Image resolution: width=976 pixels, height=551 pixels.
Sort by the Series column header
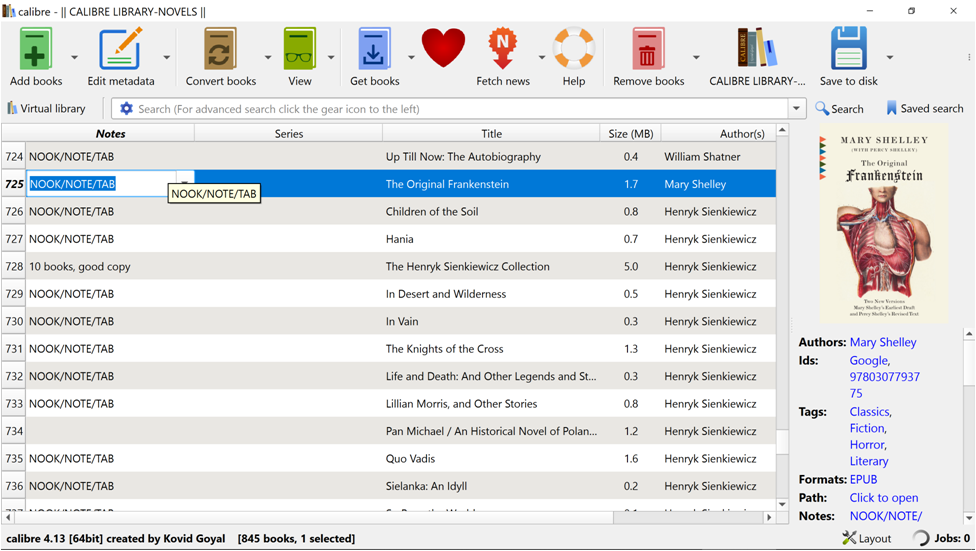289,133
